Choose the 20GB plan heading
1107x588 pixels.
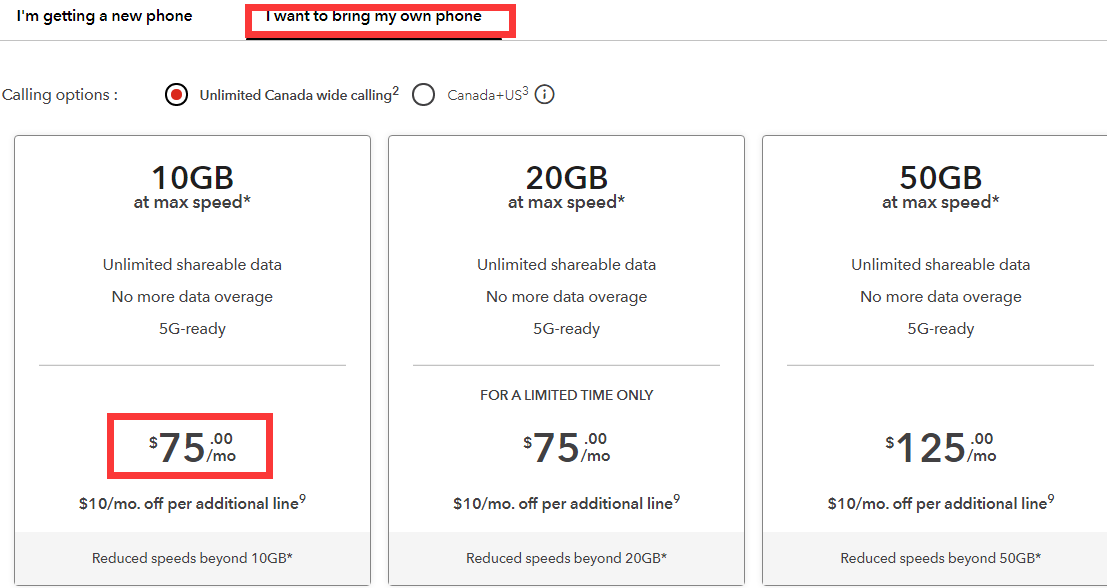[x=566, y=178]
